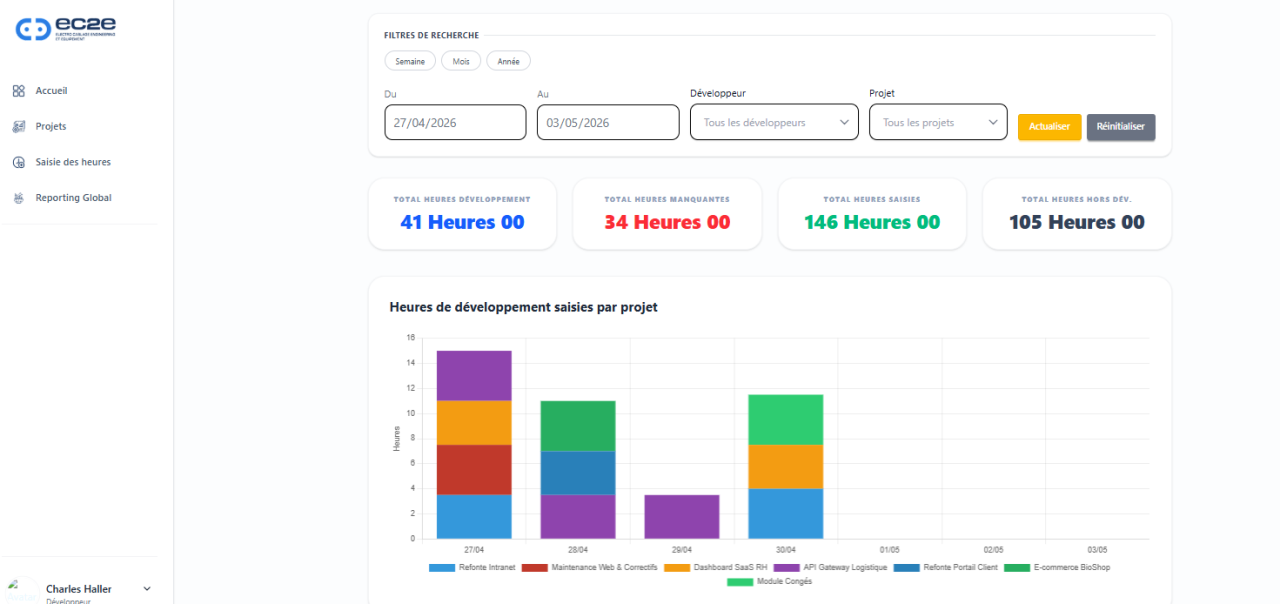
Task: Open the Développeur dropdown
Action: [x=774, y=122]
